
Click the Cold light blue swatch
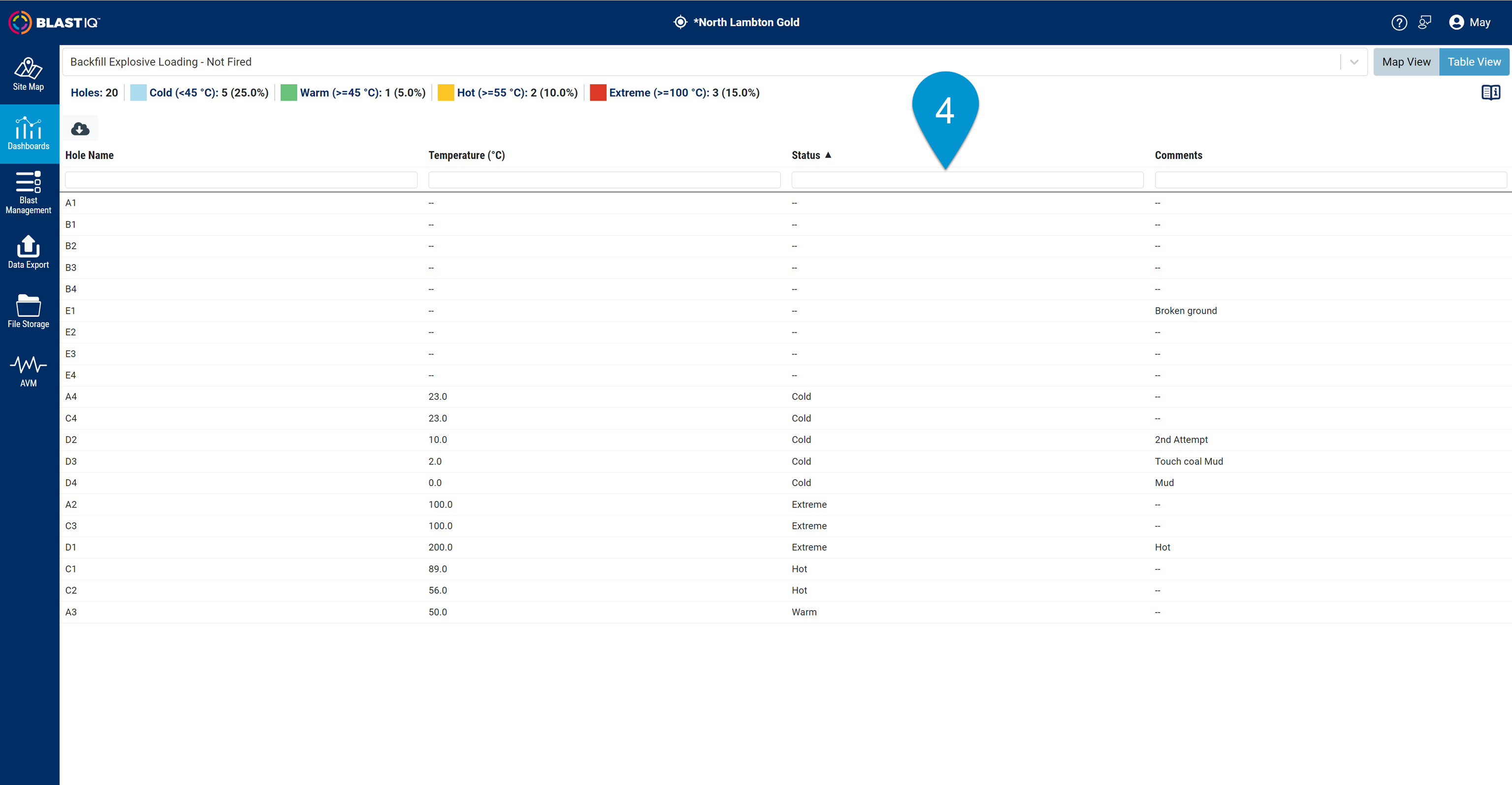[x=138, y=93]
